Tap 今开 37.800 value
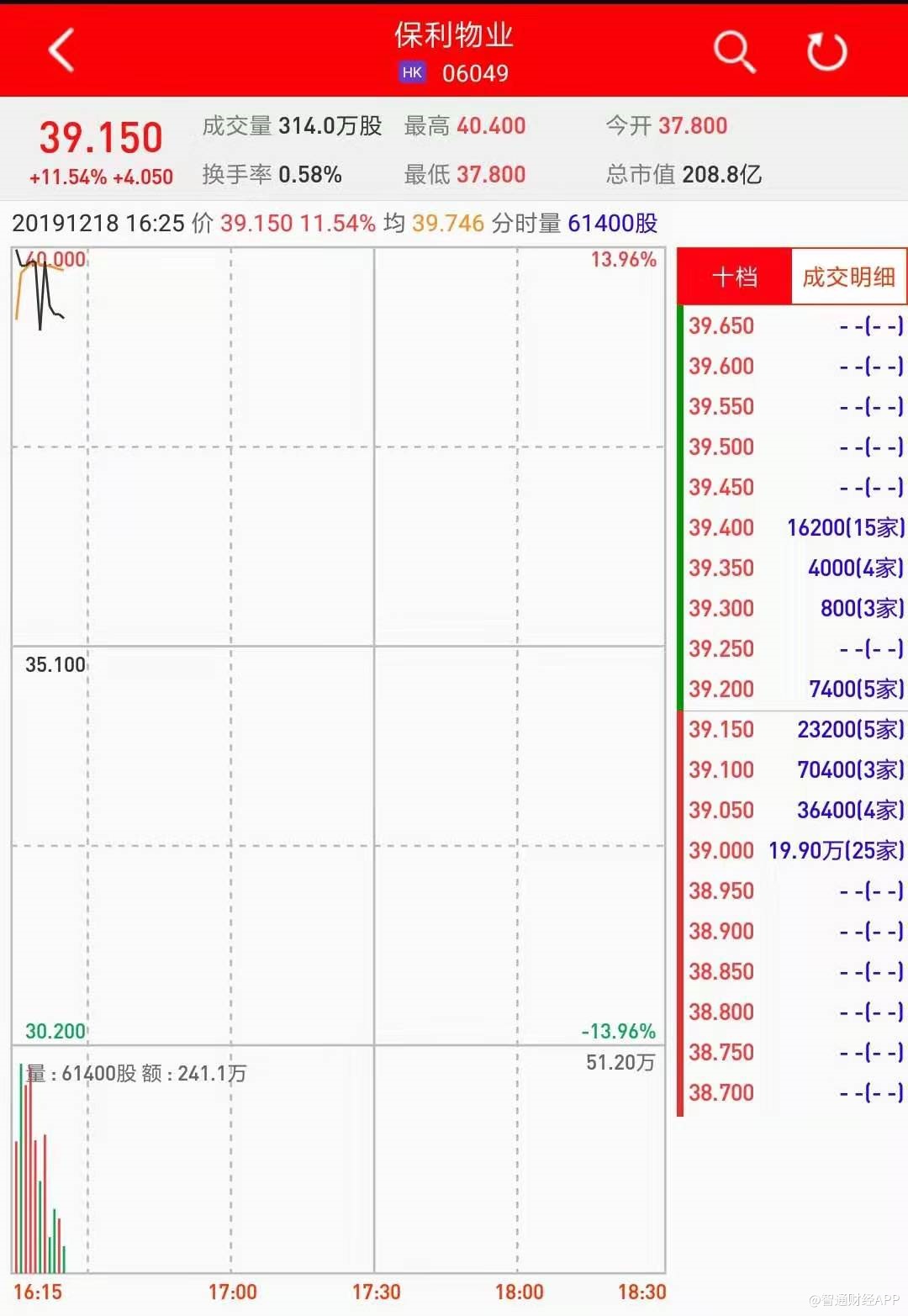 [693, 126]
